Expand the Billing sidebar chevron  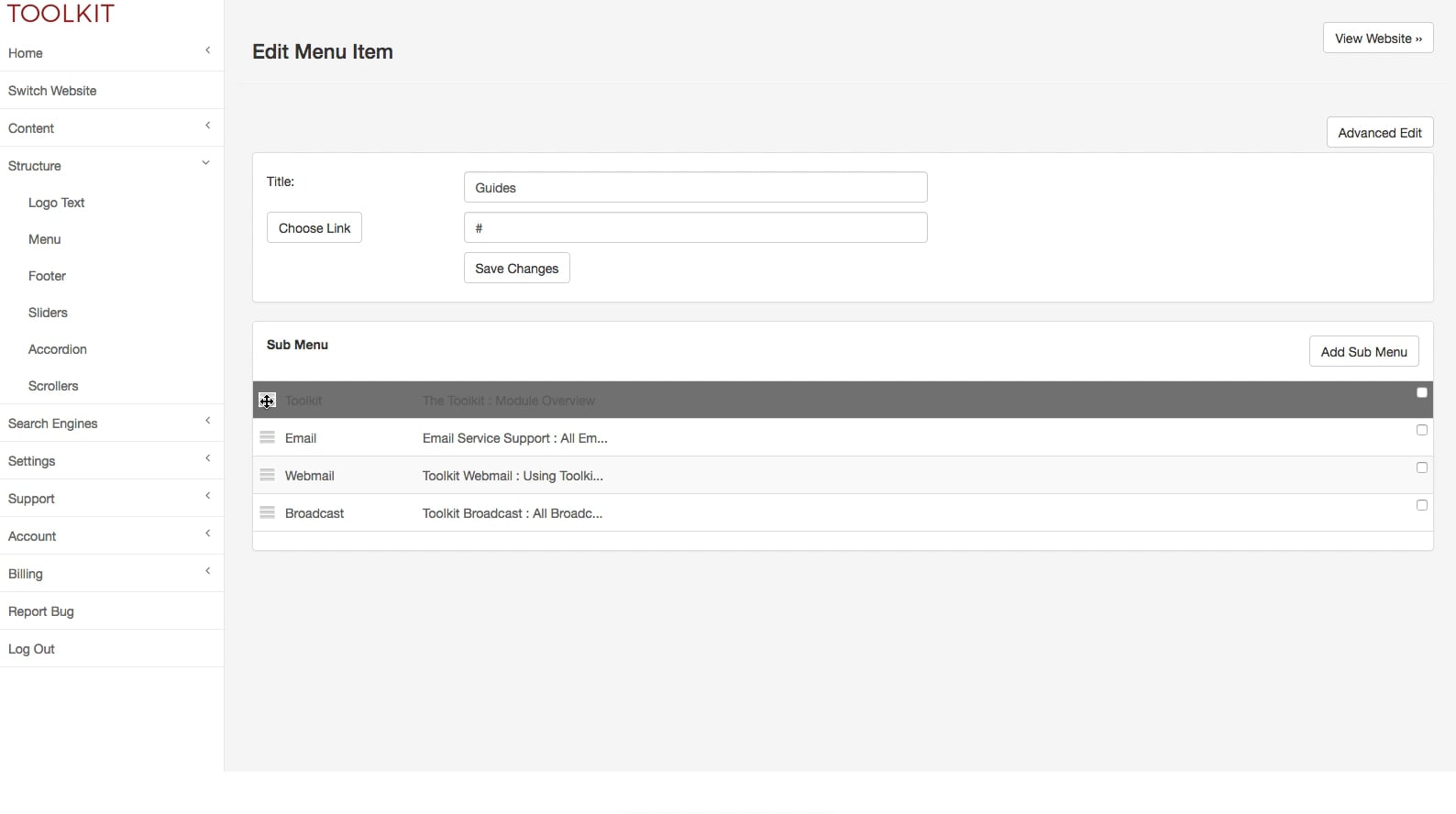coord(208,571)
